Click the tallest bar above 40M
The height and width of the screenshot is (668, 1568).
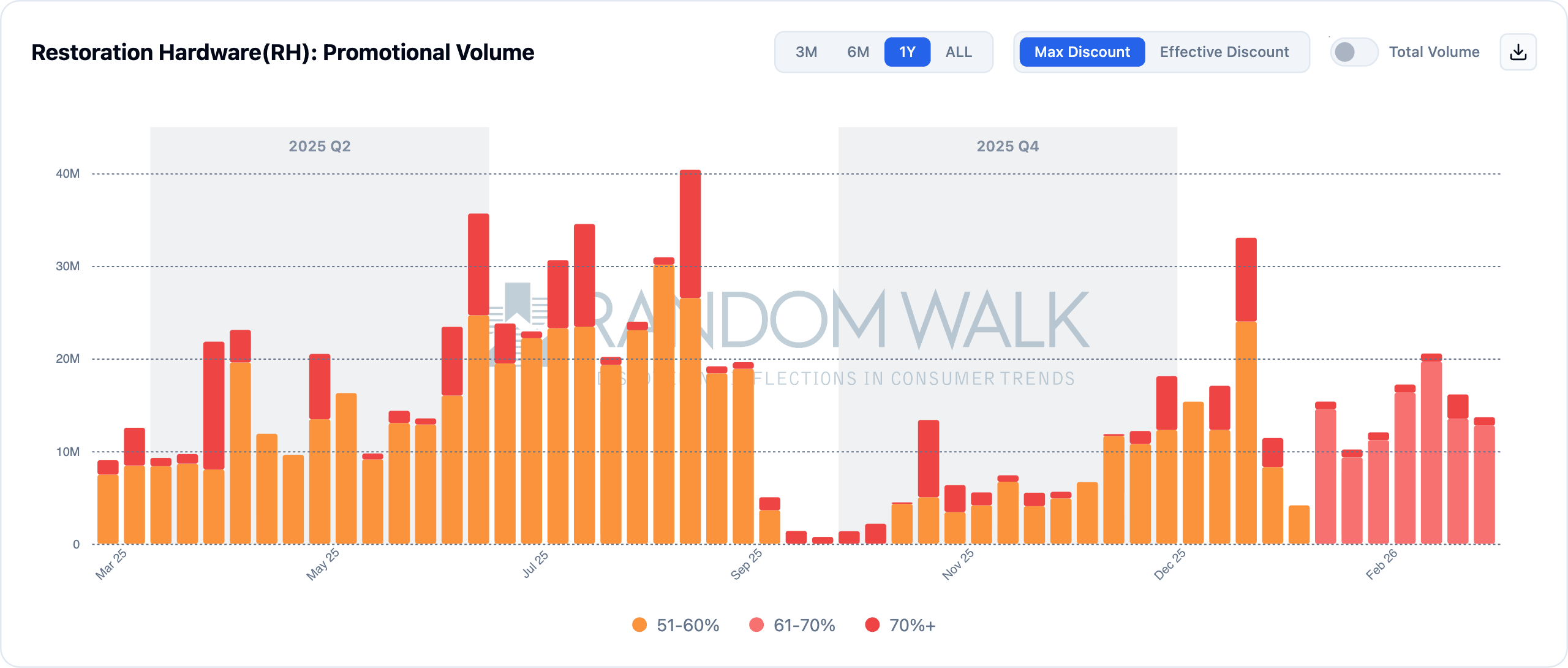(x=690, y=233)
